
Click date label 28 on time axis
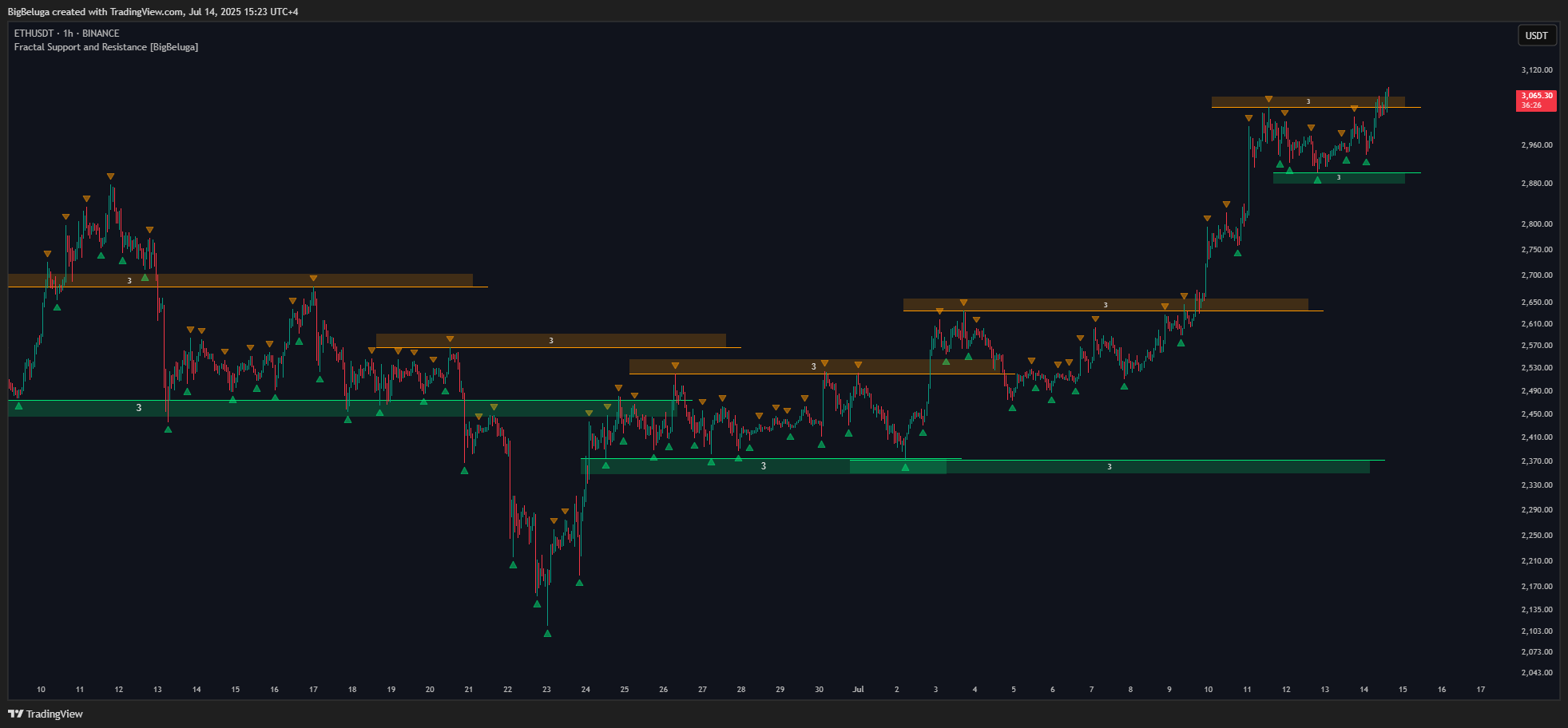741,690
